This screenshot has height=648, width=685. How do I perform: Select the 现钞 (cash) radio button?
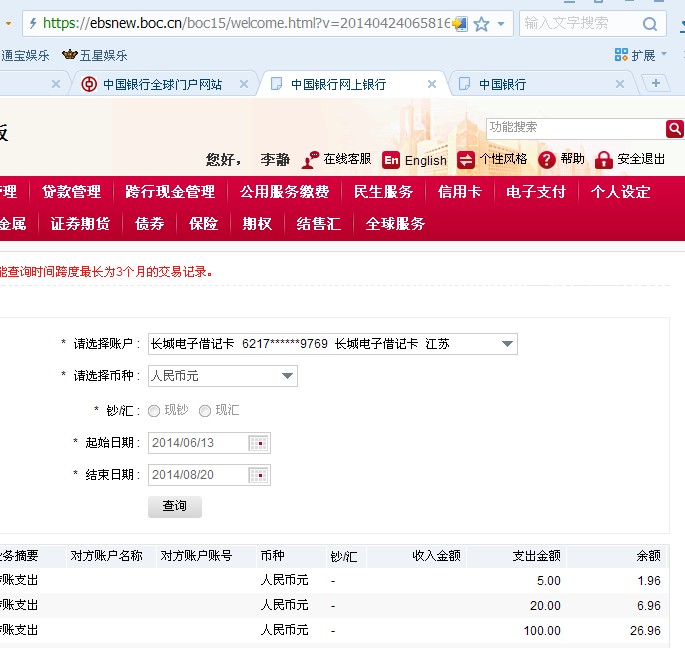pos(154,410)
